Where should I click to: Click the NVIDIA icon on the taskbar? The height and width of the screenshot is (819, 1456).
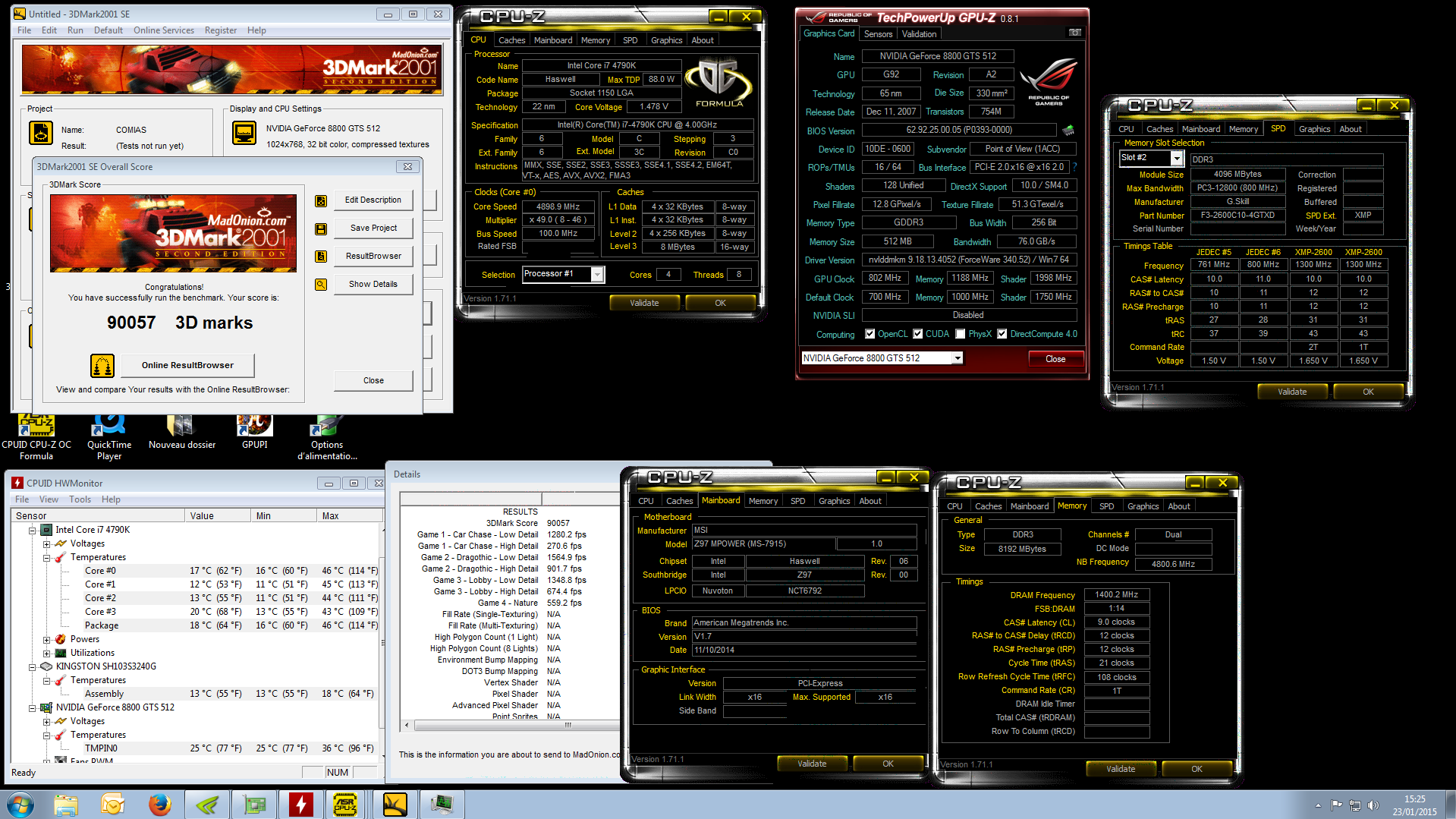click(207, 805)
